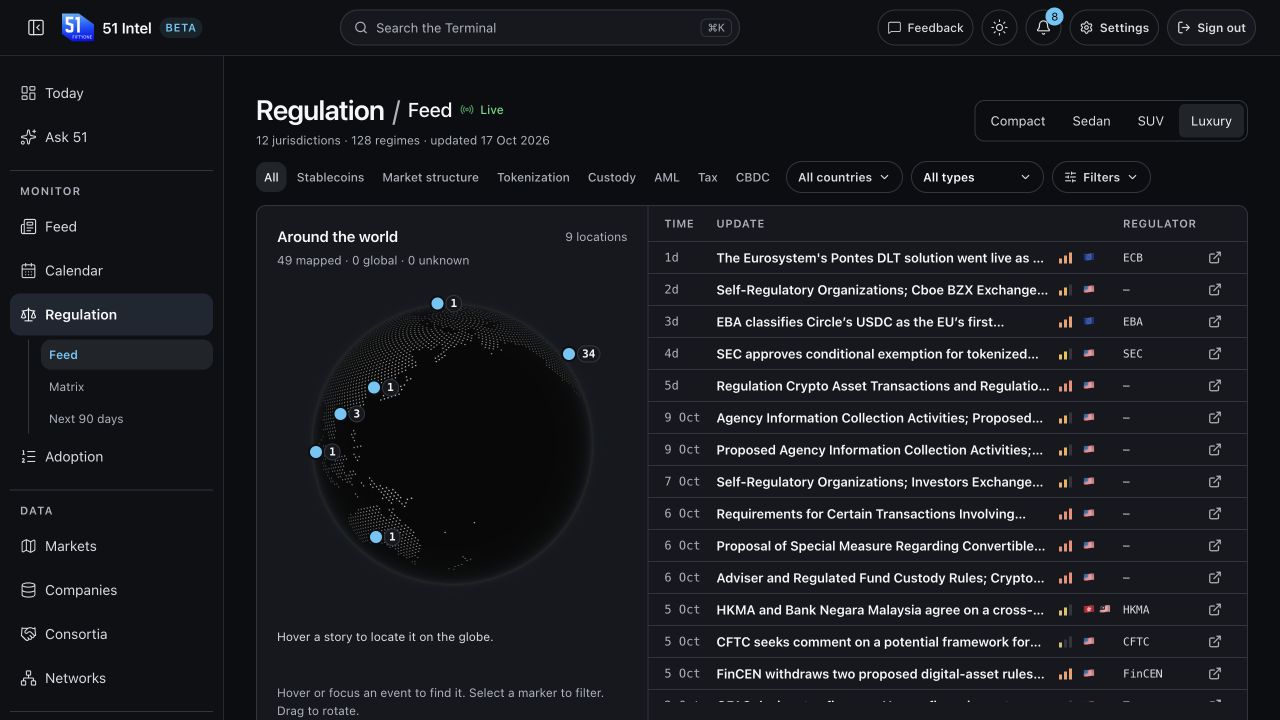Open All countries dropdown
This screenshot has height=720, width=1280.
coord(844,177)
